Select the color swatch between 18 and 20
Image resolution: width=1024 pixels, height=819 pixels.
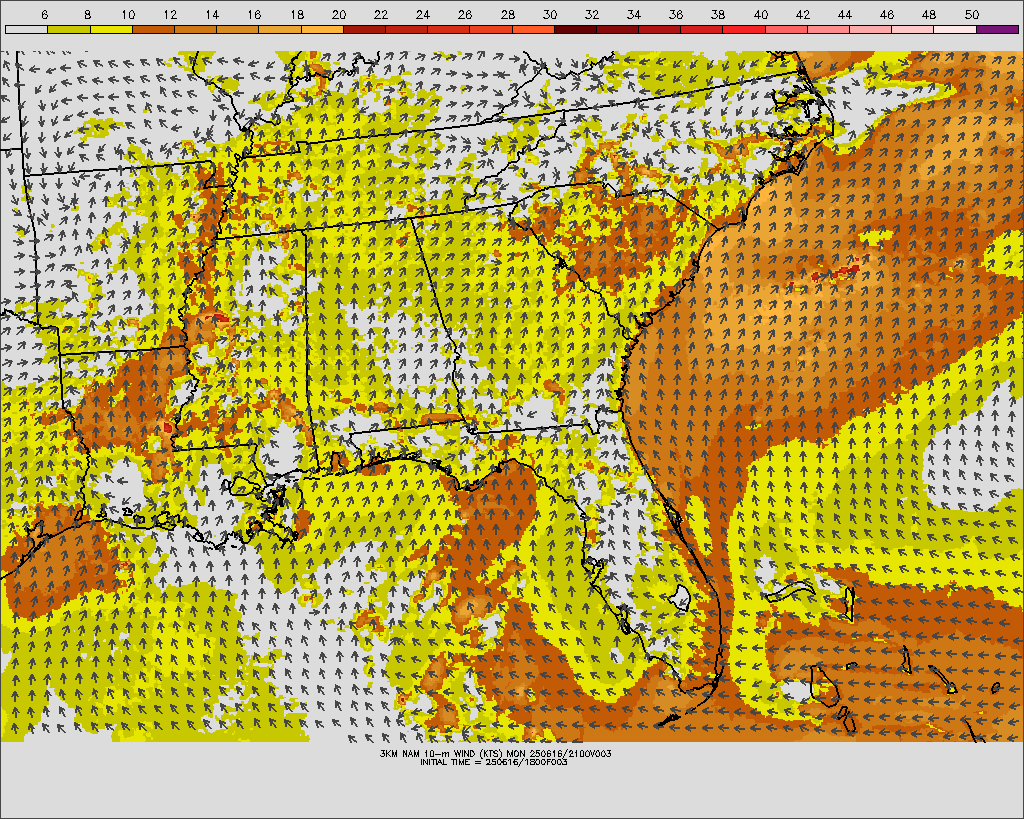(x=322, y=29)
